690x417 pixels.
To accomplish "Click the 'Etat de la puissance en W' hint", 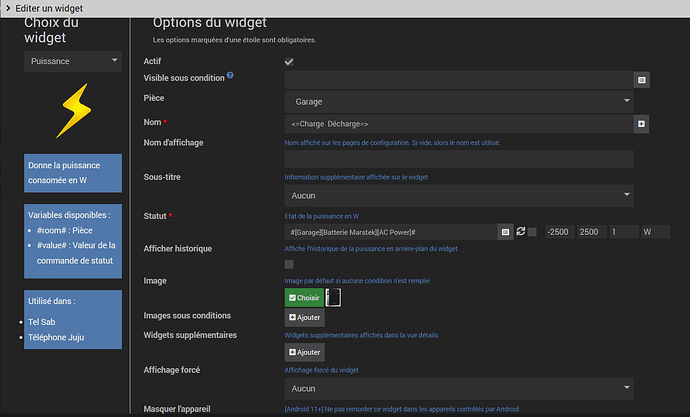I will coord(322,216).
